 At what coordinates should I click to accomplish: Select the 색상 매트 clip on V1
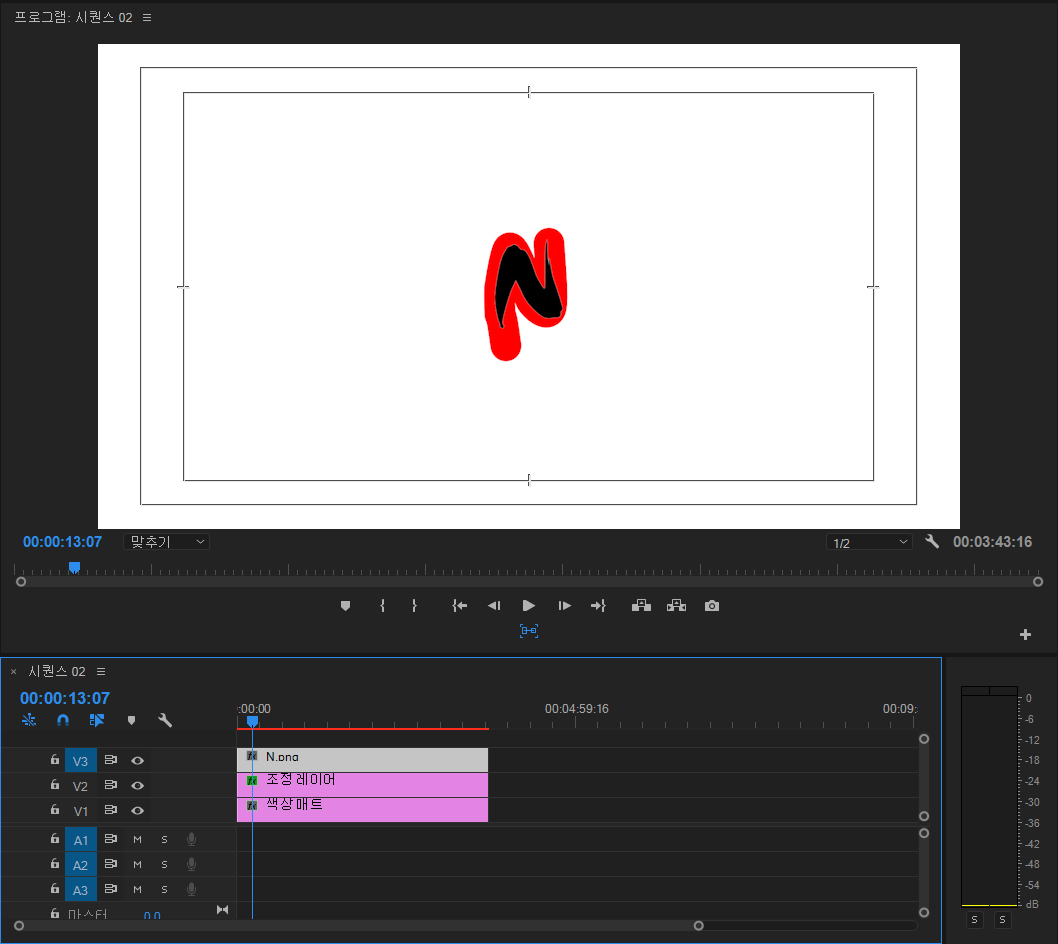[362, 810]
